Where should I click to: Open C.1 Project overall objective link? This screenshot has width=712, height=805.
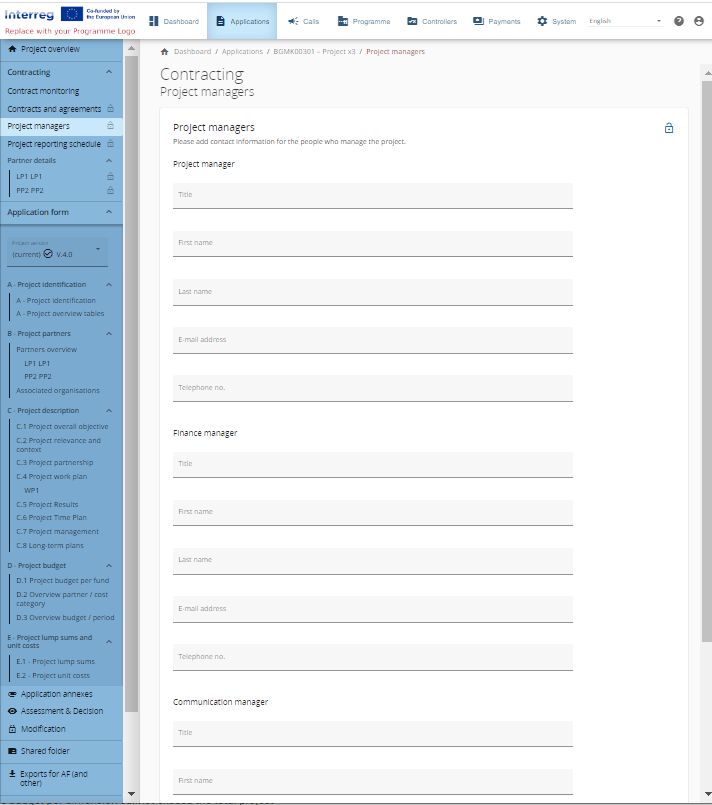tap(62, 427)
